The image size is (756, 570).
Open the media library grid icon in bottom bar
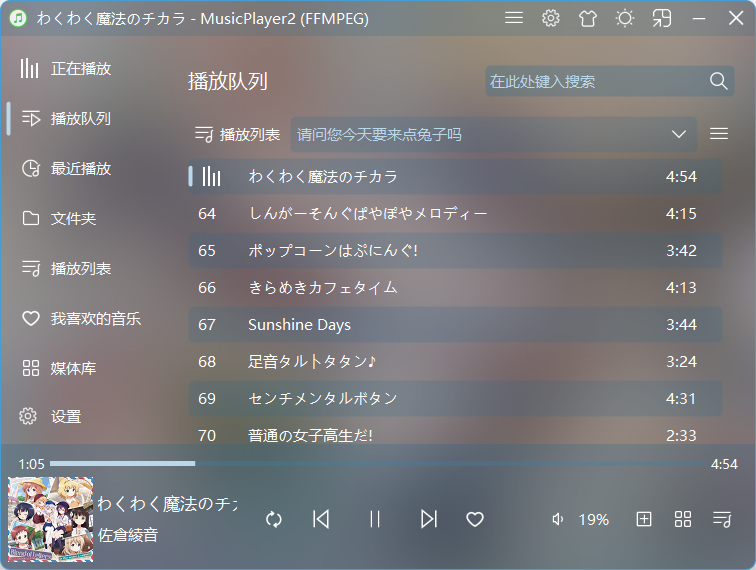coord(683,519)
